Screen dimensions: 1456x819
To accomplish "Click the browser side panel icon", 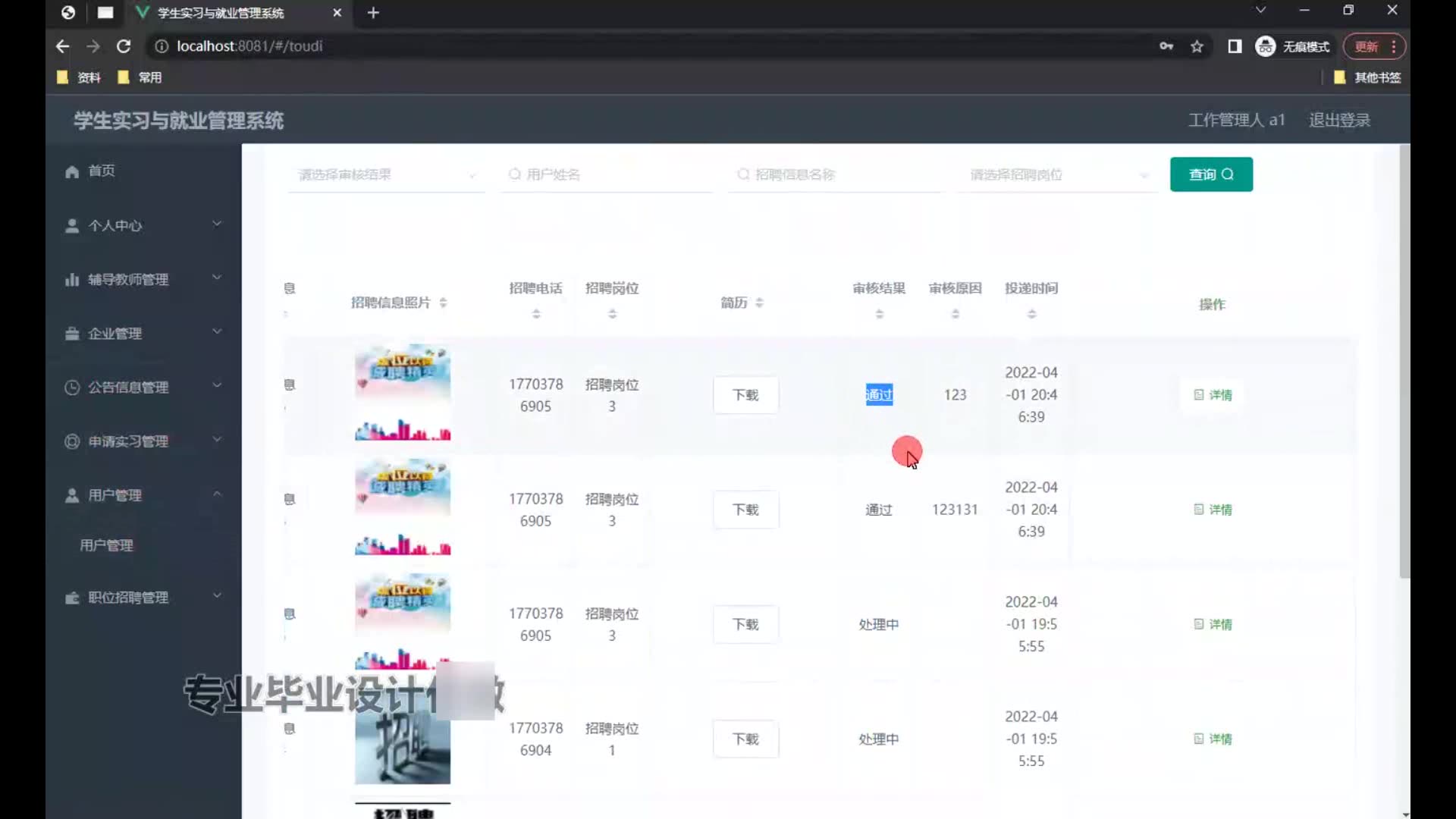I will (1235, 46).
